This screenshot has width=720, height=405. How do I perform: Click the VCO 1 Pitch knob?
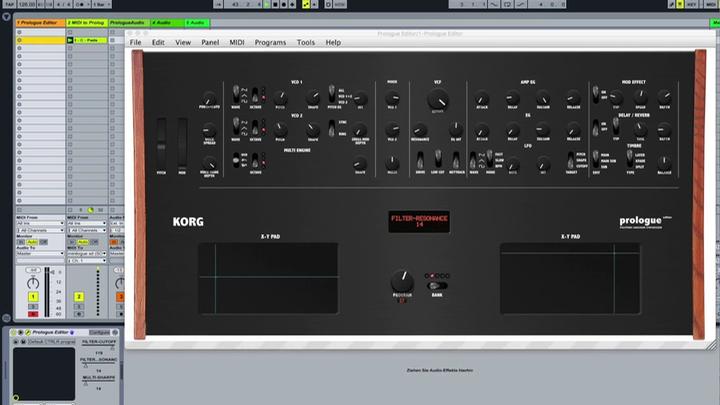(280, 98)
